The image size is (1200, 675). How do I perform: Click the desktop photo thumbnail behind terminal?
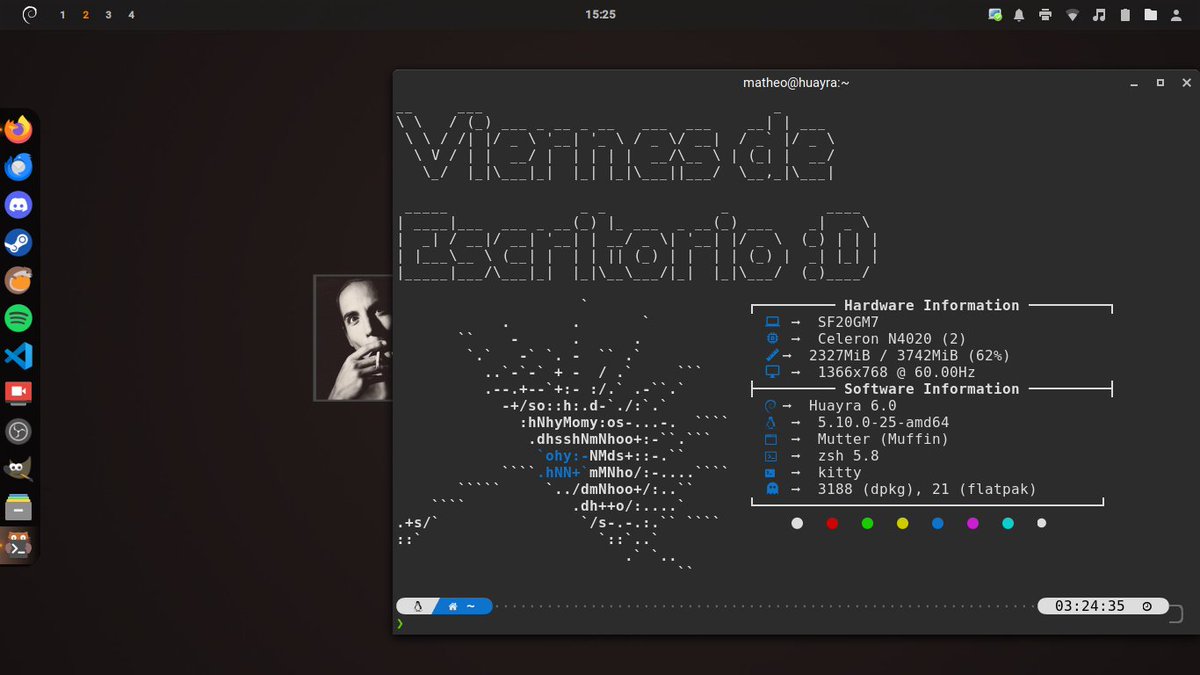click(x=353, y=338)
